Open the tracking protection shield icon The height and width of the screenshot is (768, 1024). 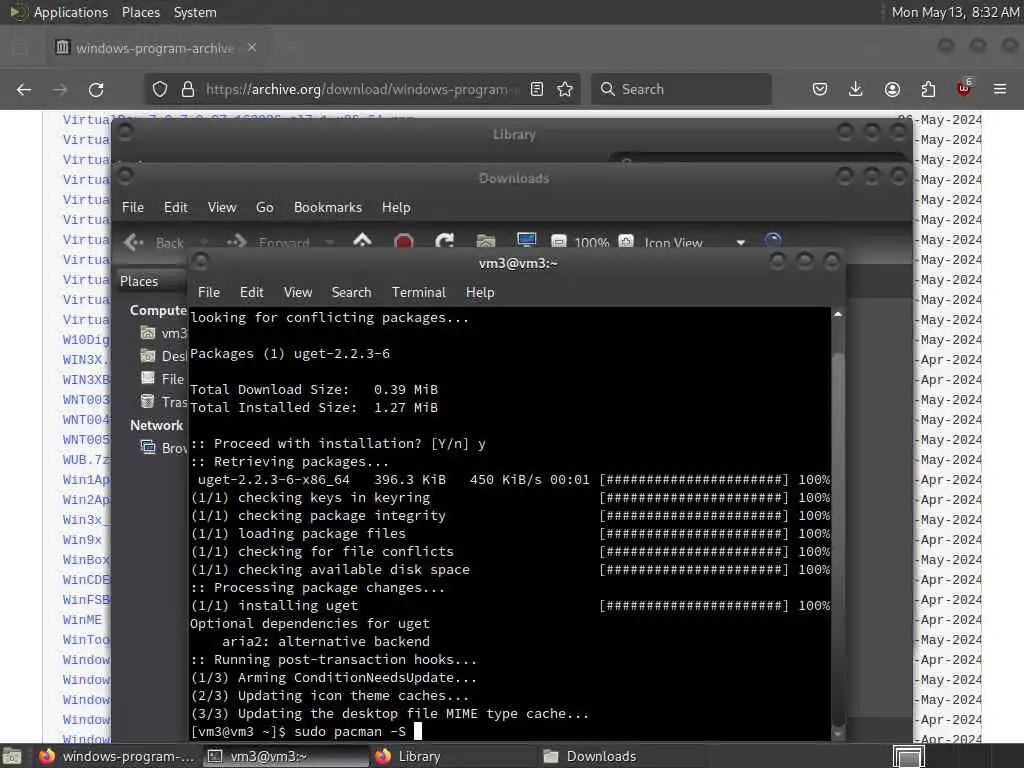160,89
